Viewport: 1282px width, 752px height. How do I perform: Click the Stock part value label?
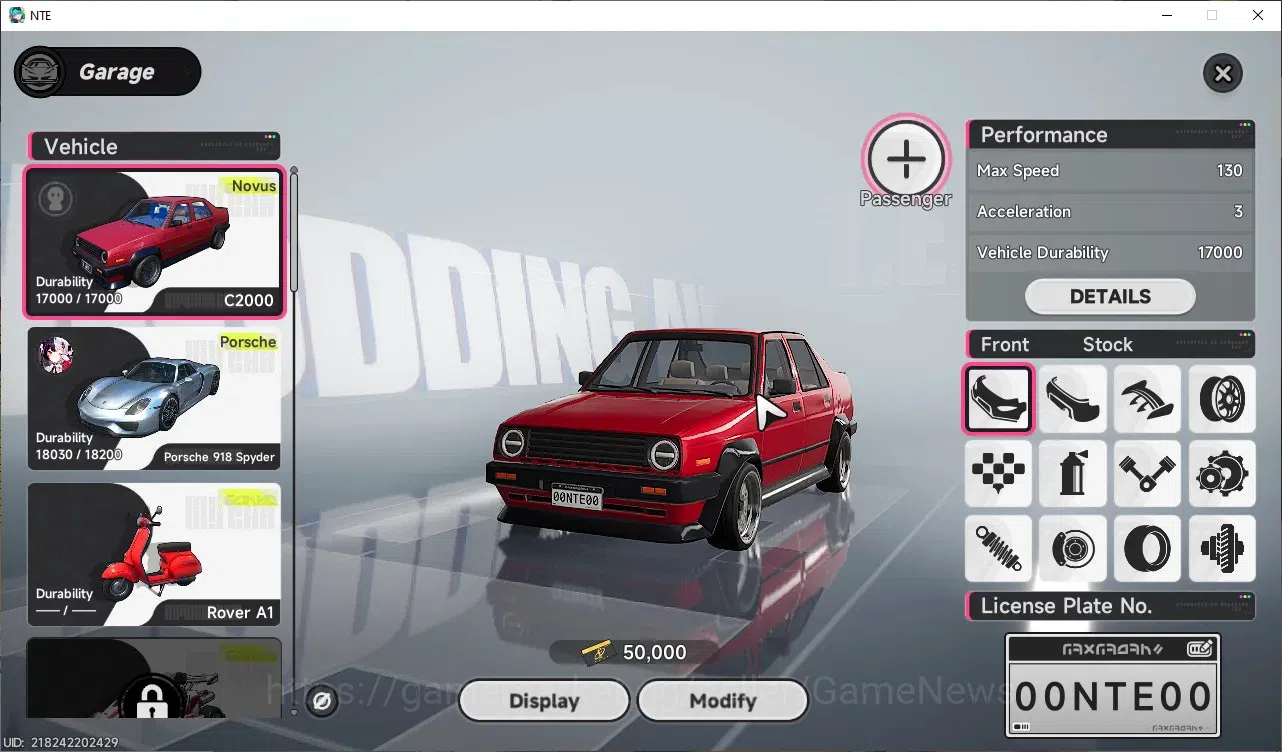click(x=1107, y=345)
